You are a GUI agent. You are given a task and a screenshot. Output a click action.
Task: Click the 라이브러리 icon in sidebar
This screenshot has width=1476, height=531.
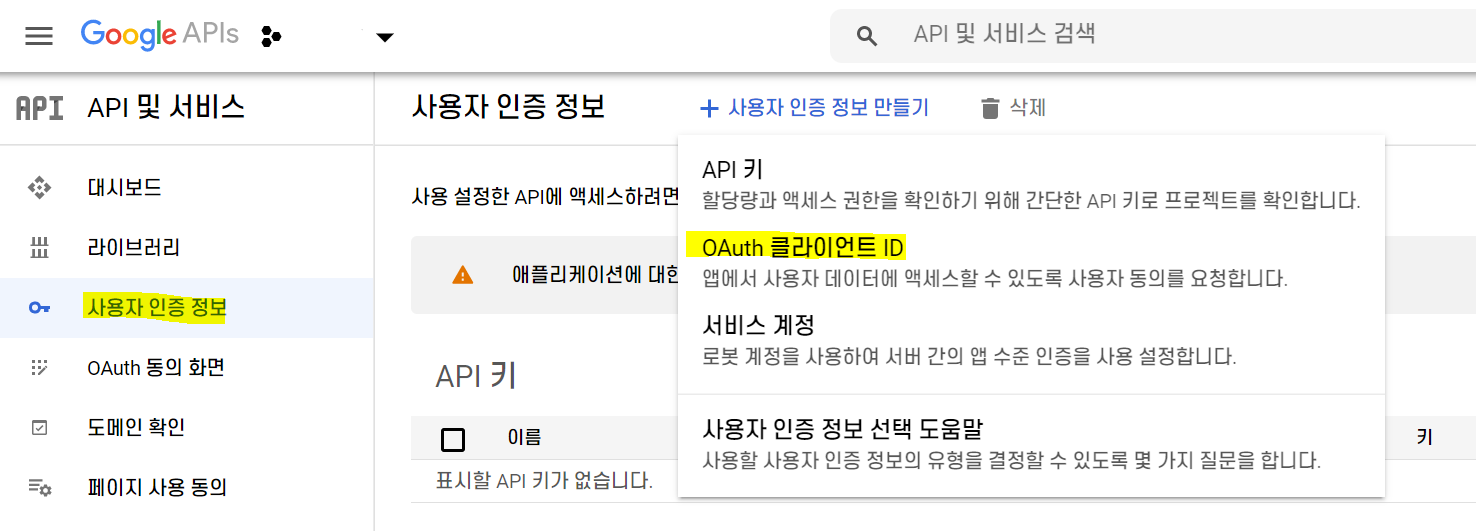39,247
